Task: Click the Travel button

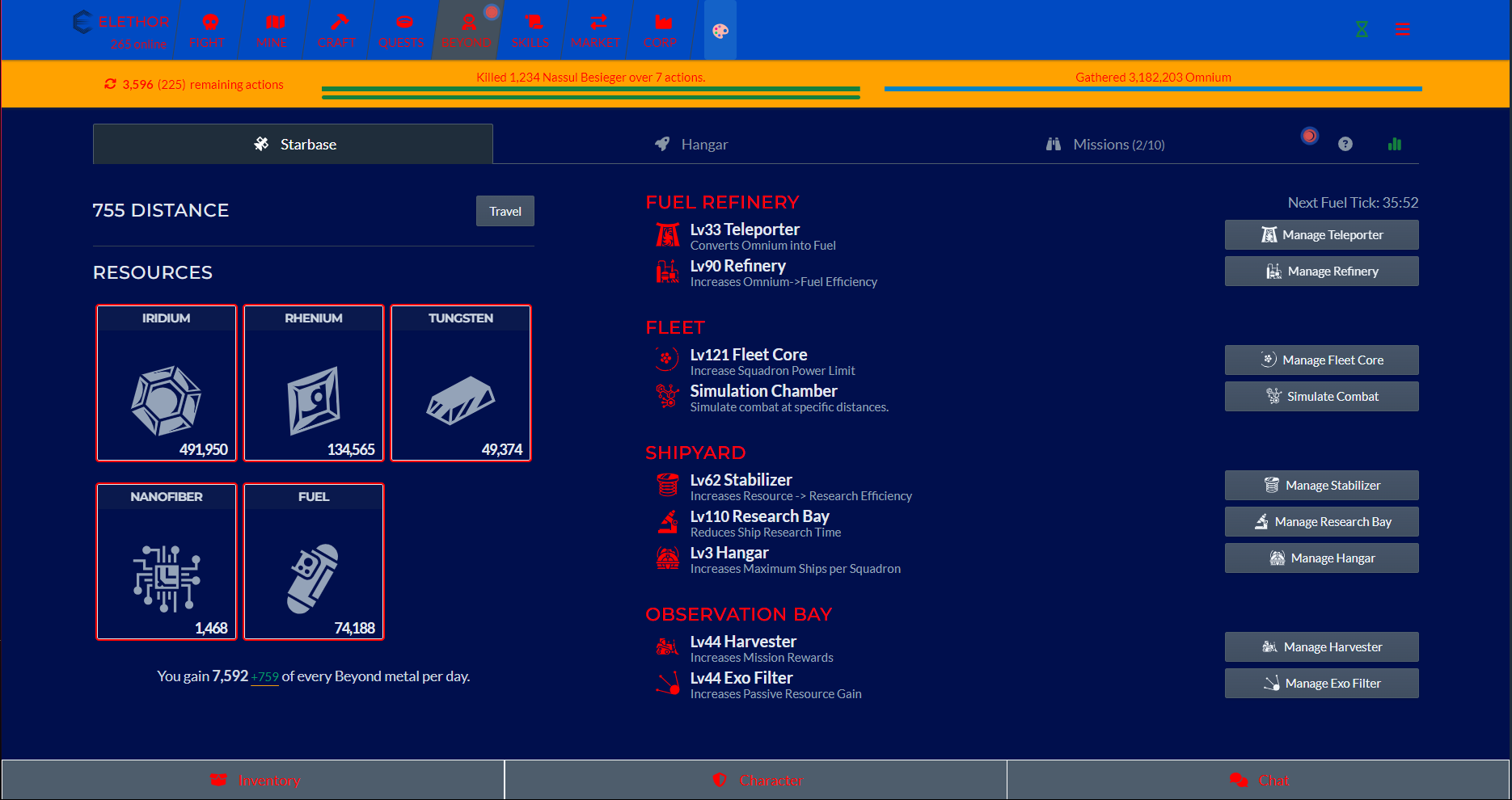Action: pos(505,211)
